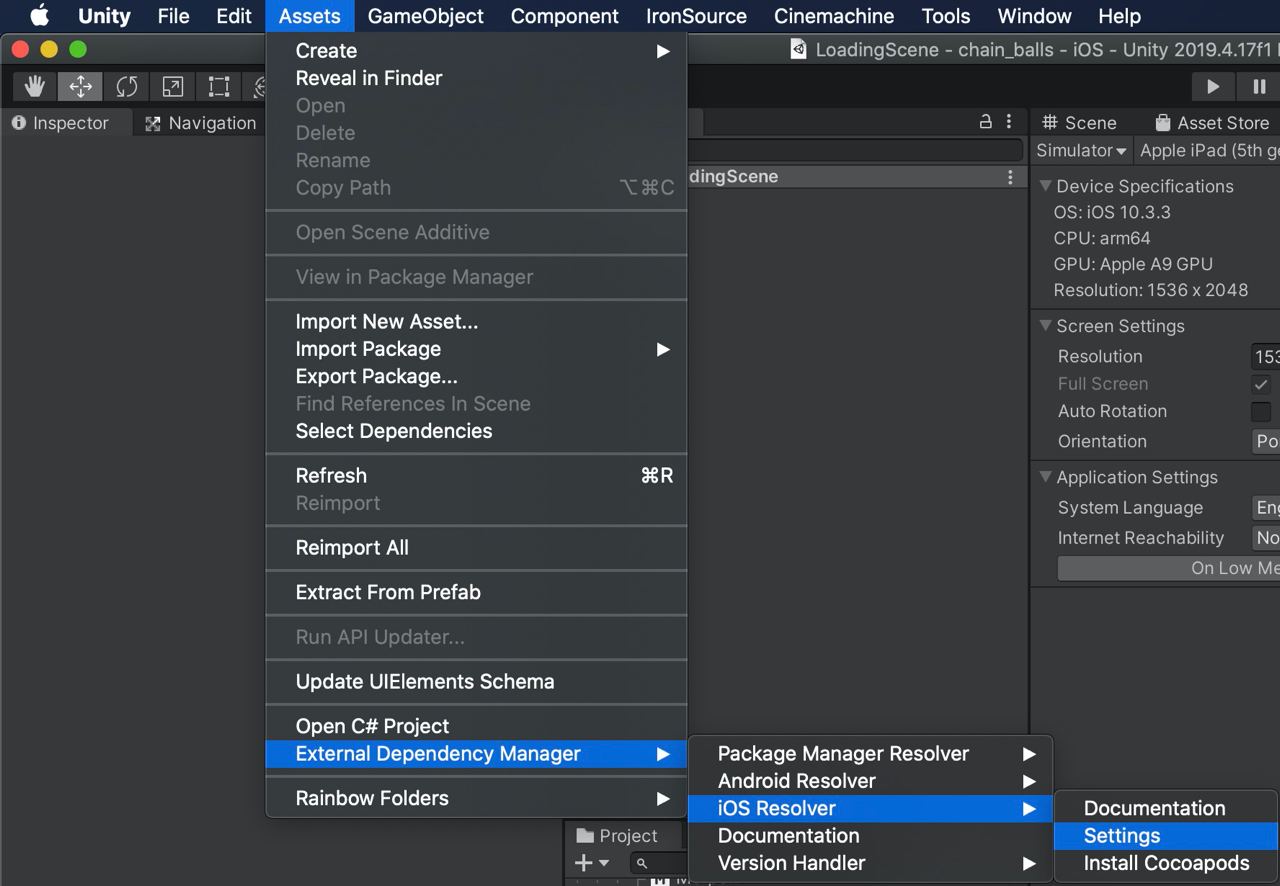Open the Cinemachine menu

(x=834, y=16)
